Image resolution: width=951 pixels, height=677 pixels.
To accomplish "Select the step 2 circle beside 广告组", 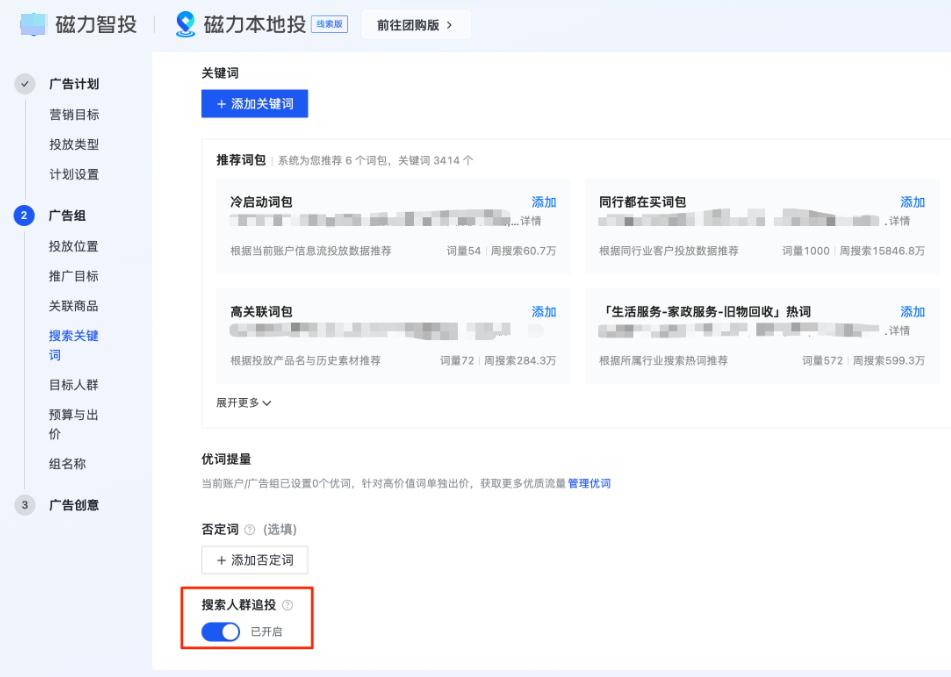I will [24, 216].
